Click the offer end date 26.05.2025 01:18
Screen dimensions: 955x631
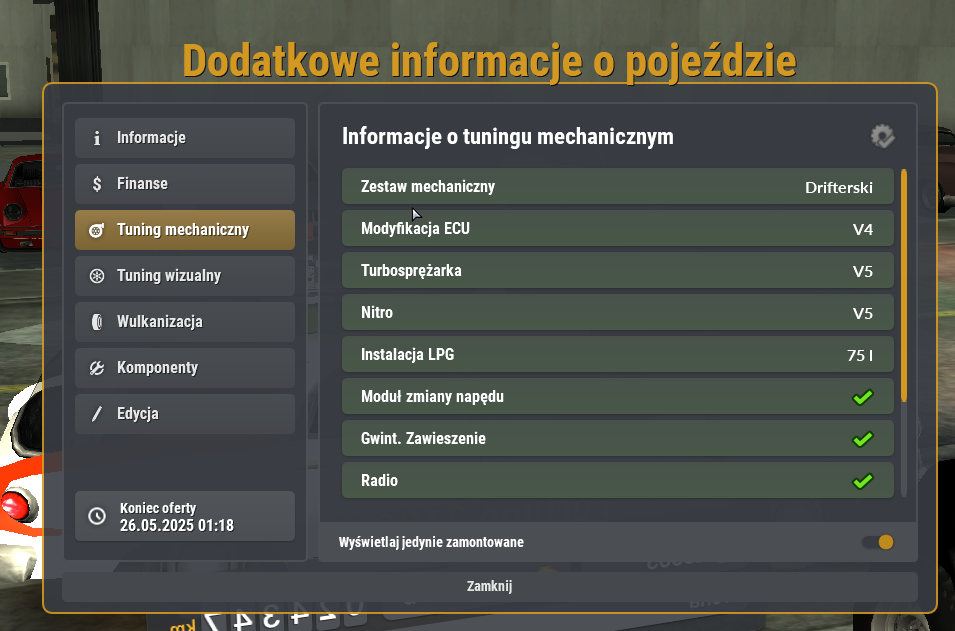[177, 526]
